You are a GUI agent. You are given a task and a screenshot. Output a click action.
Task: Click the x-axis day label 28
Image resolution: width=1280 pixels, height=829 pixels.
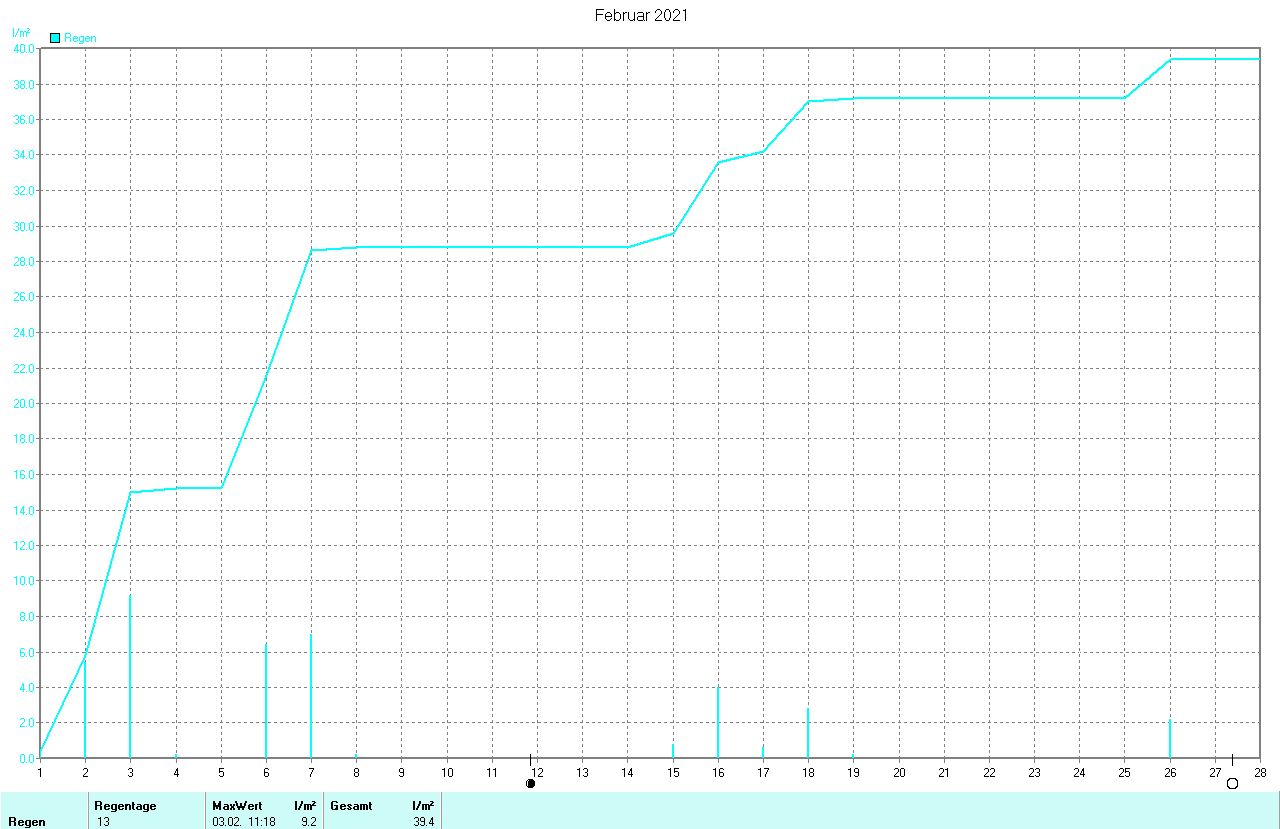click(1260, 772)
